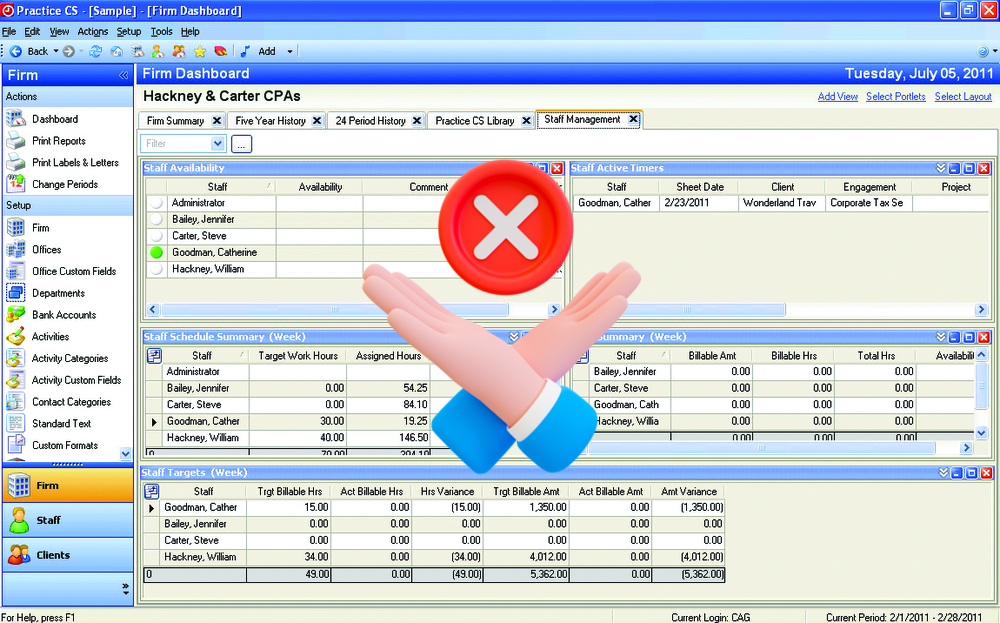Viewport: 1000px width, 623px height.
Task: Toggle green availability circle for Goodman, Catherine
Action: point(156,253)
